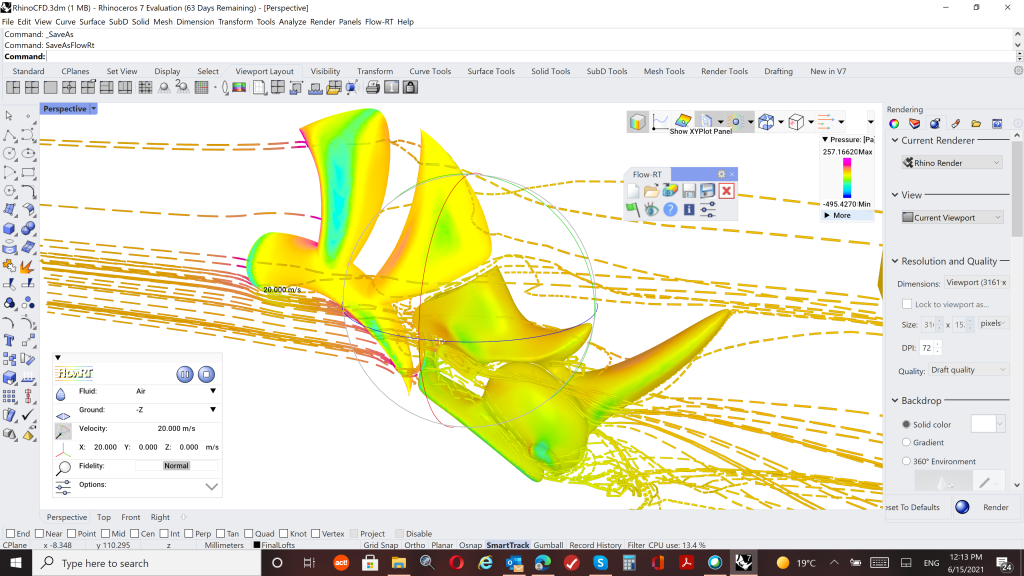
Task: Click the stop simulation button in FlowRT panel
Action: click(x=206, y=374)
